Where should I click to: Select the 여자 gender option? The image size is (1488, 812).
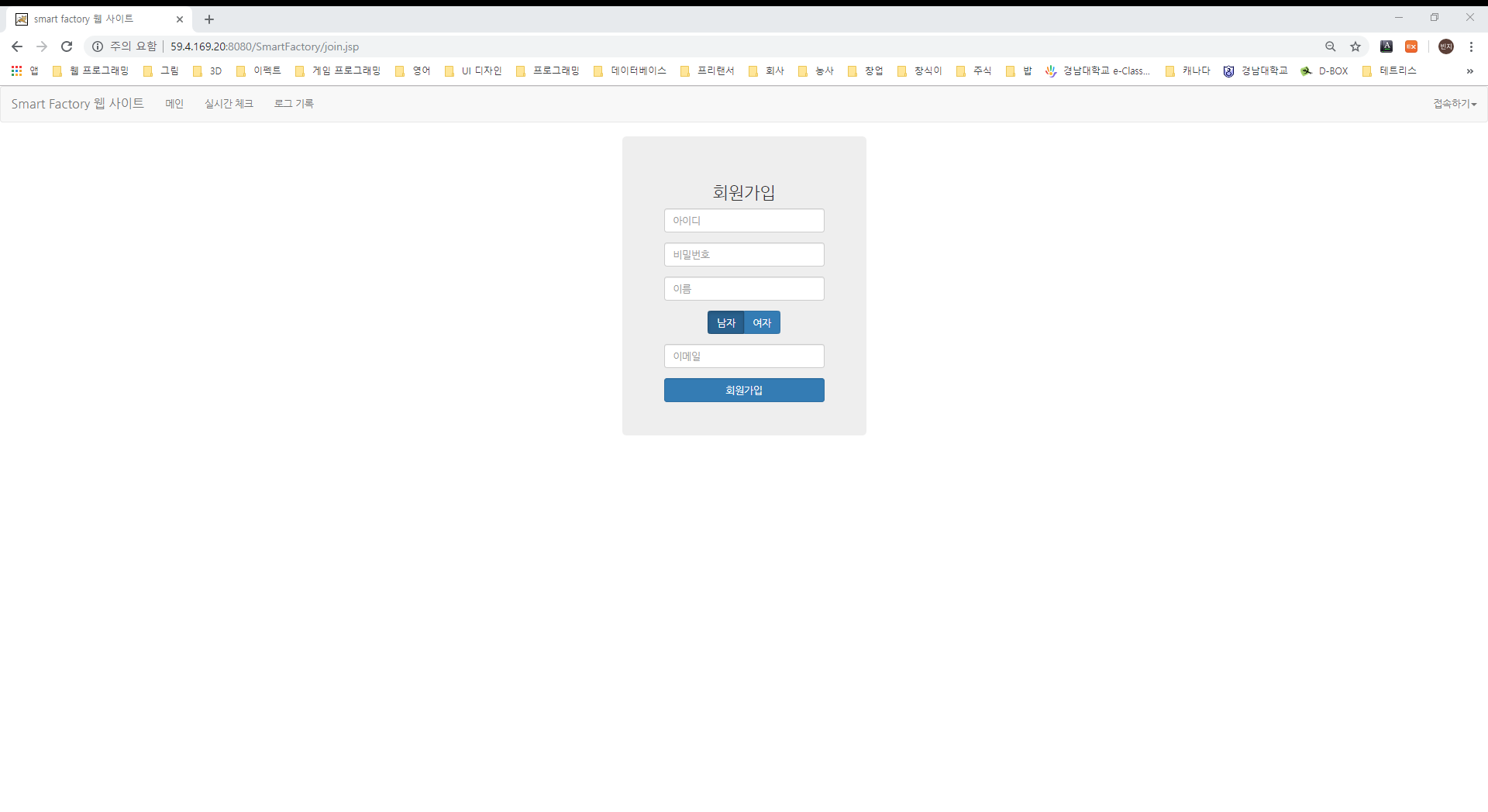pos(762,322)
